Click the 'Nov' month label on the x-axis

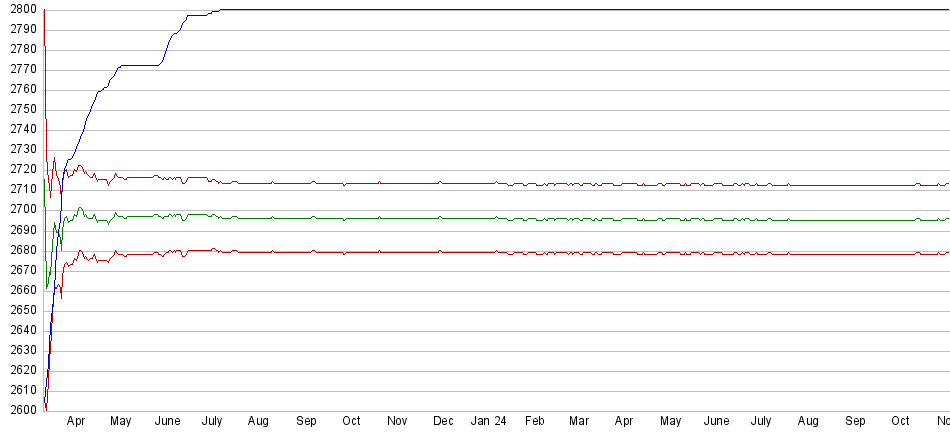pos(397,422)
